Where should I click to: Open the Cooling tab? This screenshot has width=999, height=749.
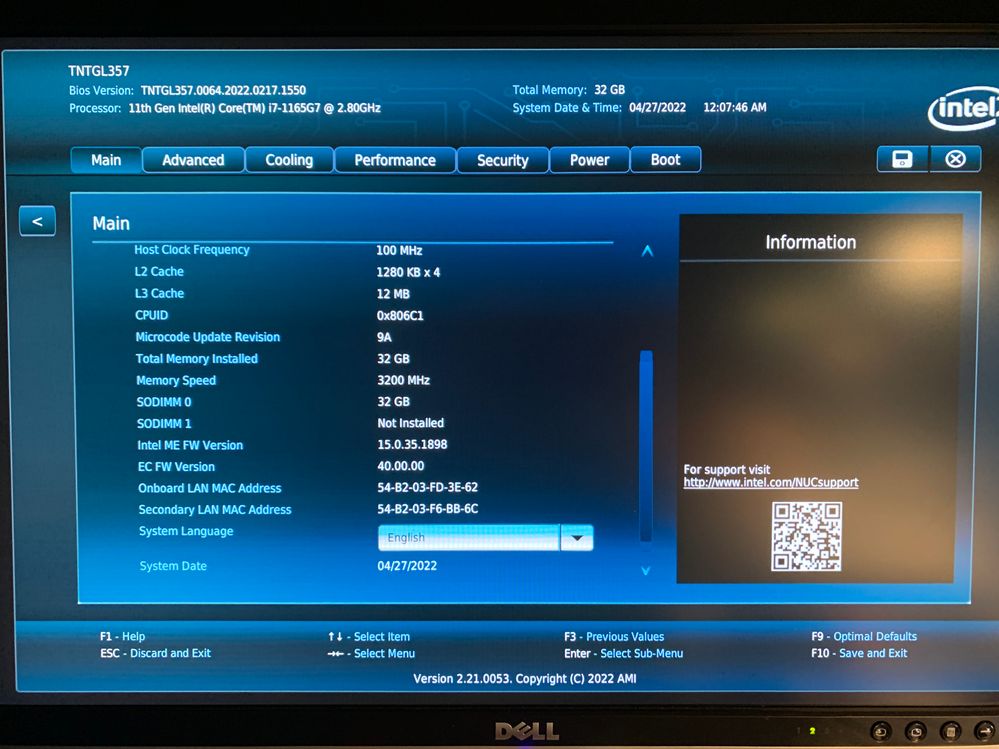289,160
